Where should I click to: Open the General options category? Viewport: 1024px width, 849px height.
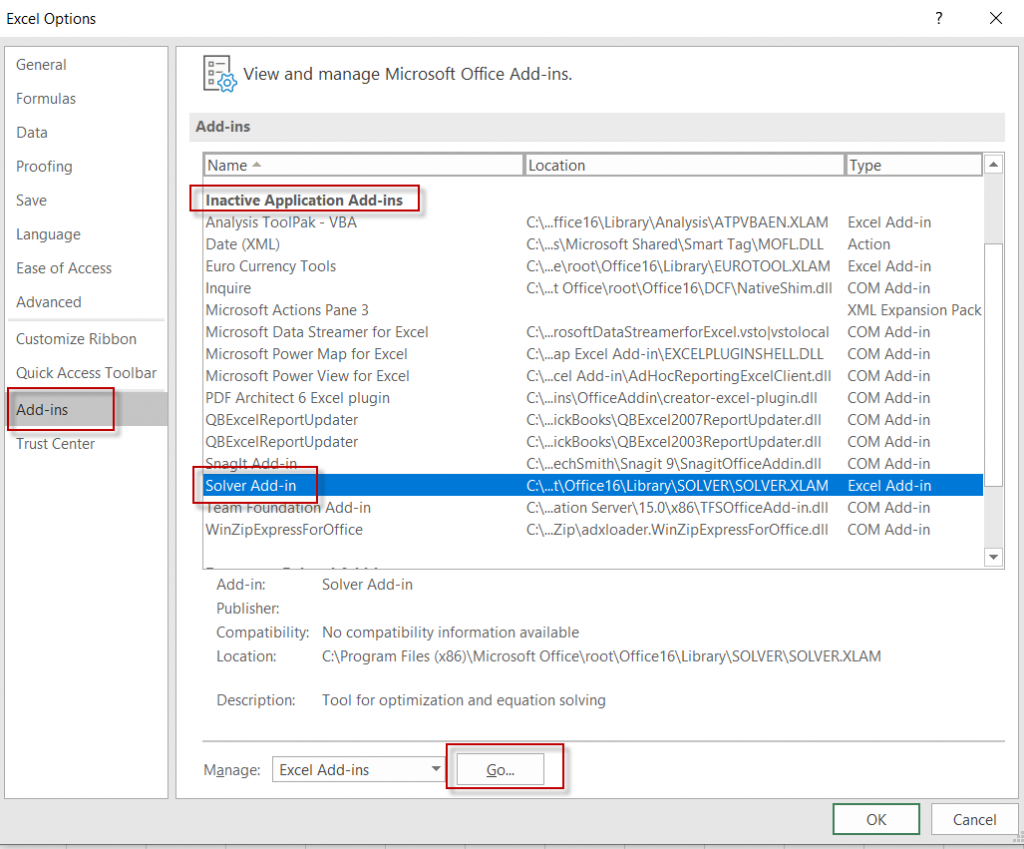click(x=41, y=65)
